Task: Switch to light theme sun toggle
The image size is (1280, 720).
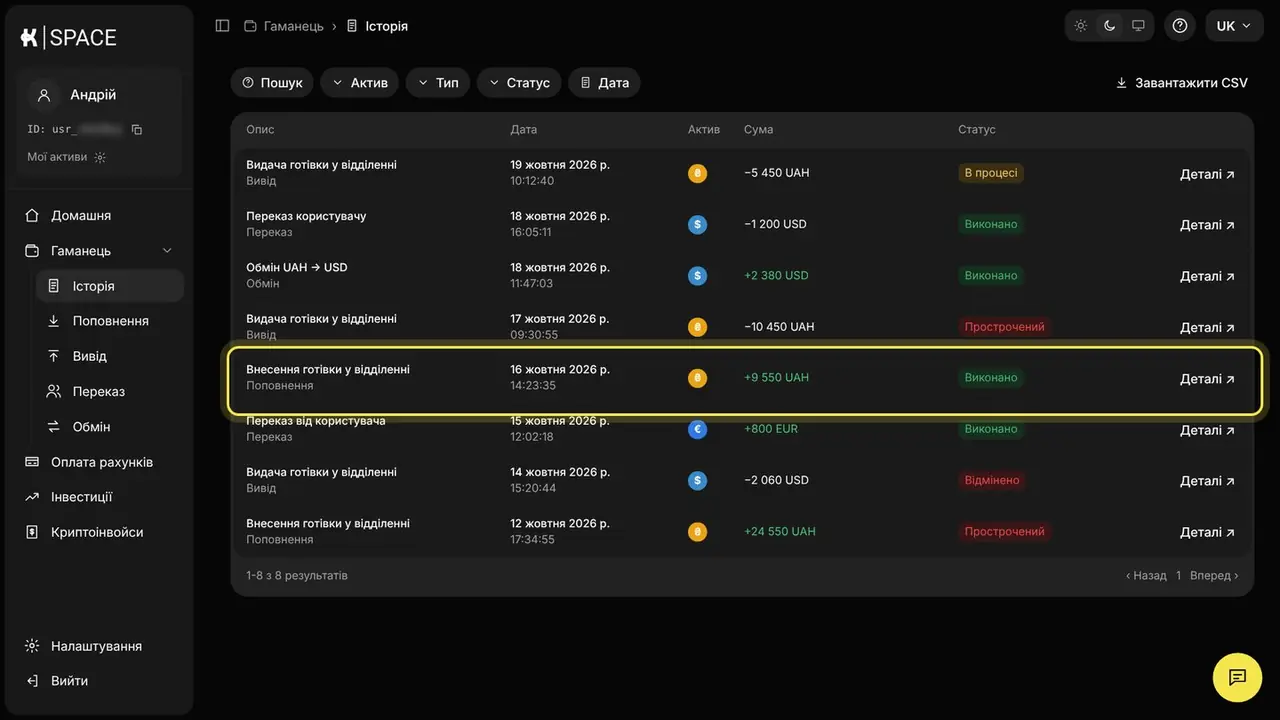Action: (1081, 26)
